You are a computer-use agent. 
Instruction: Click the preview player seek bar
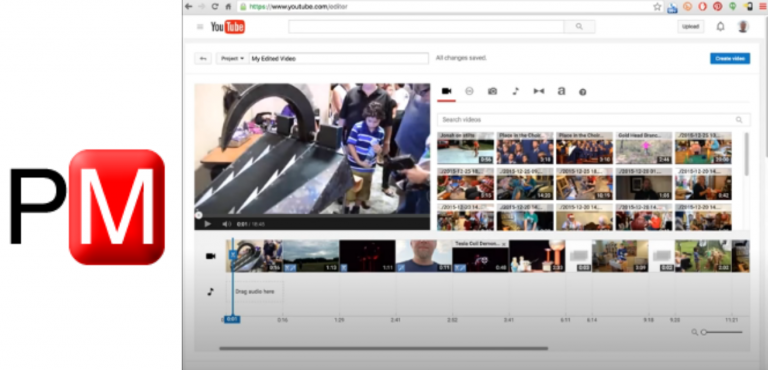312,215
